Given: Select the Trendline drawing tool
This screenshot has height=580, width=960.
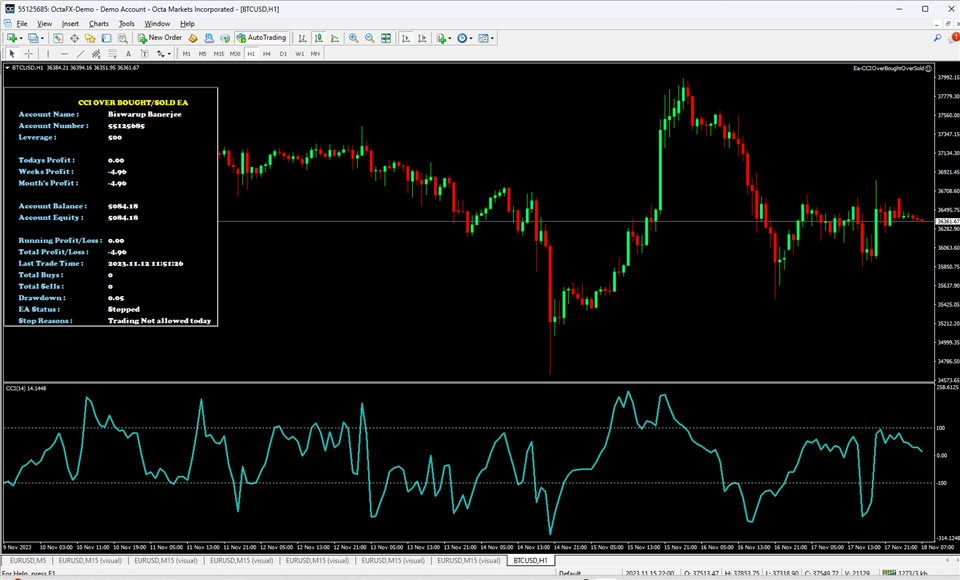Looking at the screenshot, I should tap(81, 54).
